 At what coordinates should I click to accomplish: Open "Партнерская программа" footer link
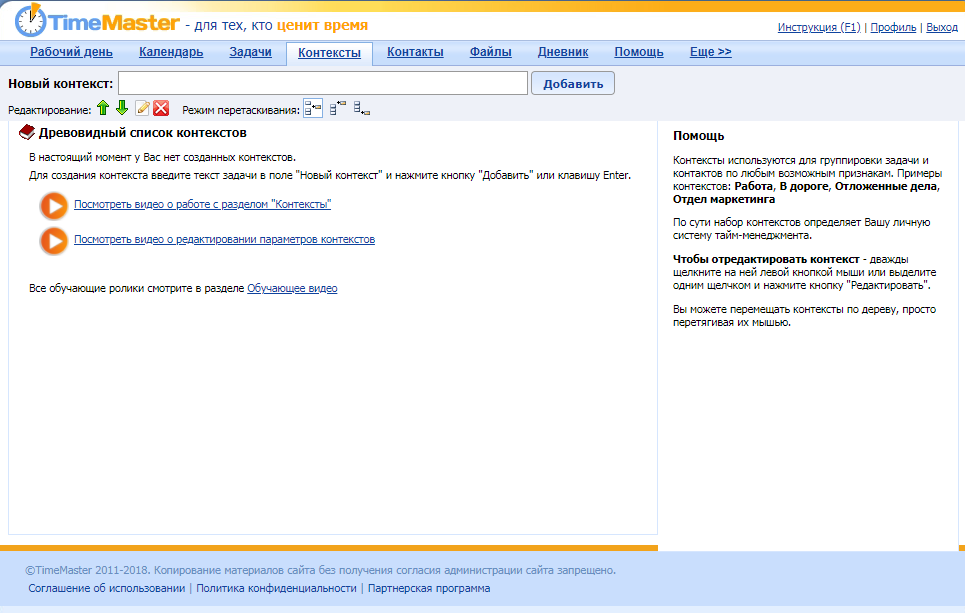[x=429, y=588]
